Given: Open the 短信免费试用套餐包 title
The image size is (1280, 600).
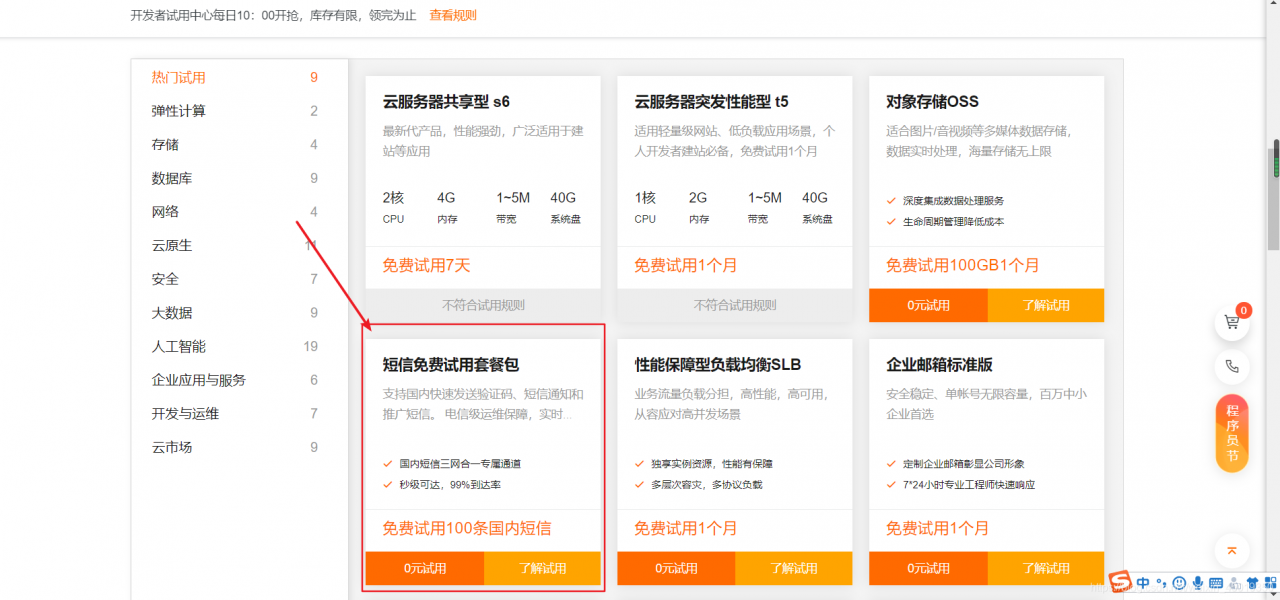Looking at the screenshot, I should point(451,365).
